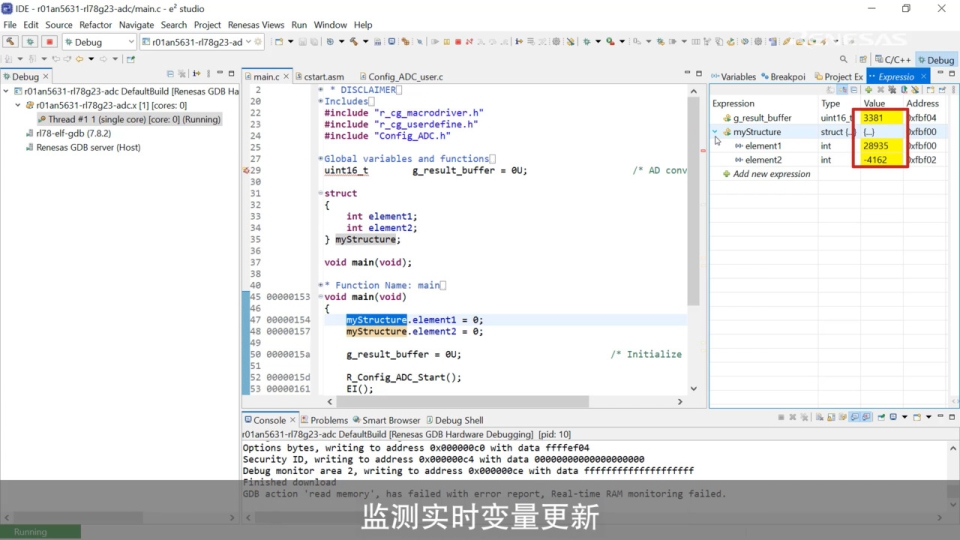Collapse the struct fold marker at line 31
Image resolution: width=960 pixels, height=540 pixels.
point(320,193)
